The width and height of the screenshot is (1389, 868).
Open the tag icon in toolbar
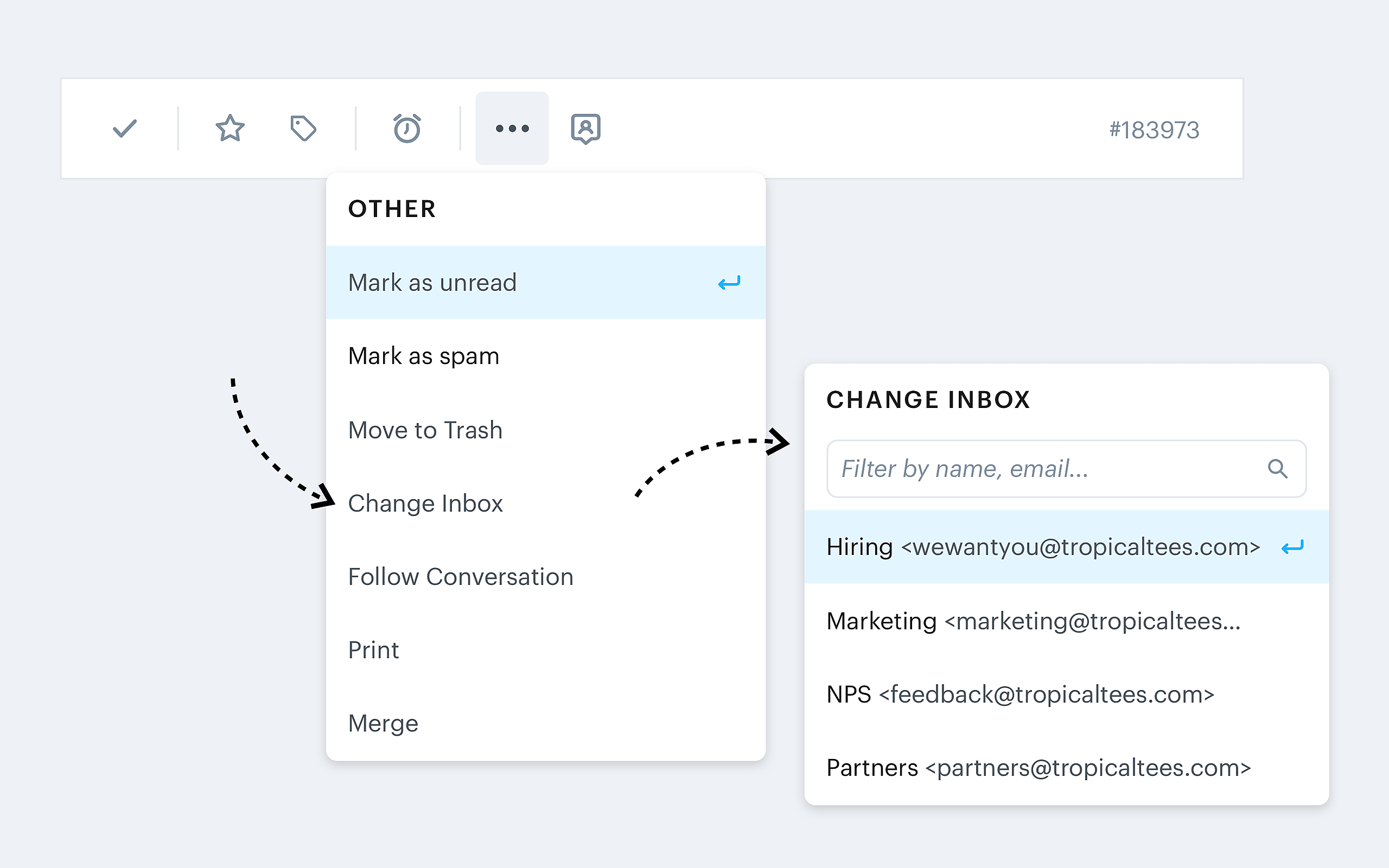coord(303,128)
